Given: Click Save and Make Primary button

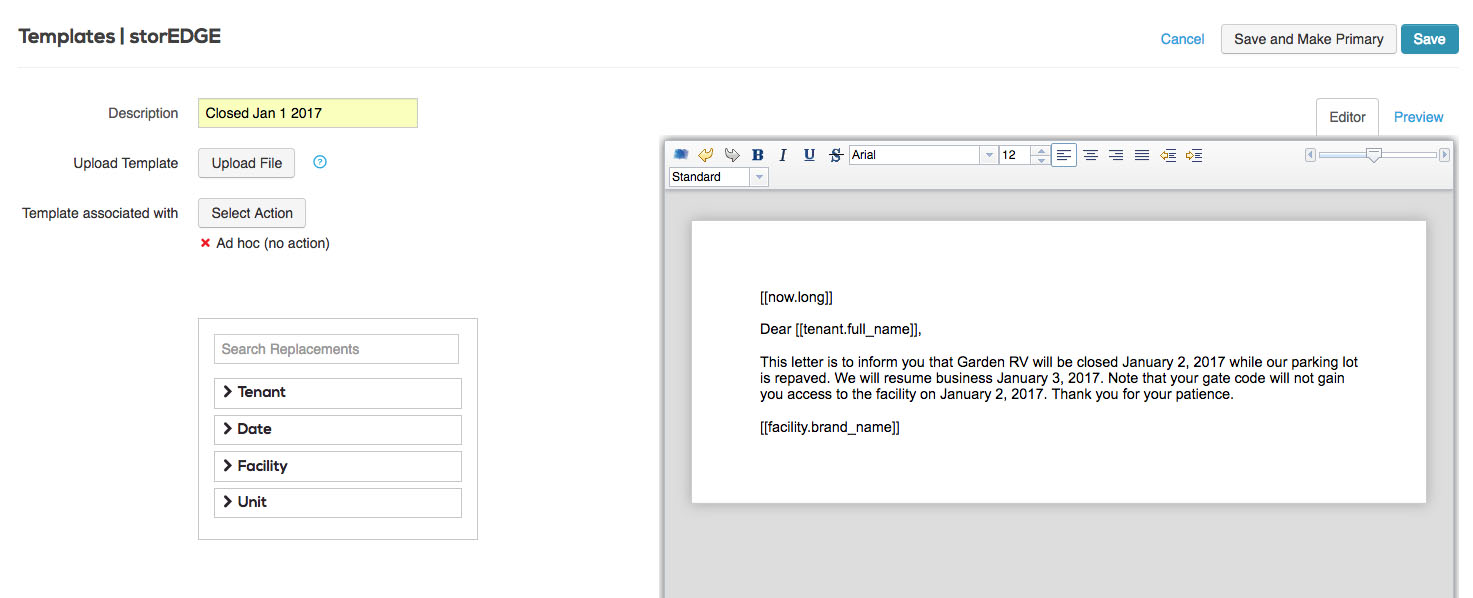Looking at the screenshot, I should [x=1308, y=39].
